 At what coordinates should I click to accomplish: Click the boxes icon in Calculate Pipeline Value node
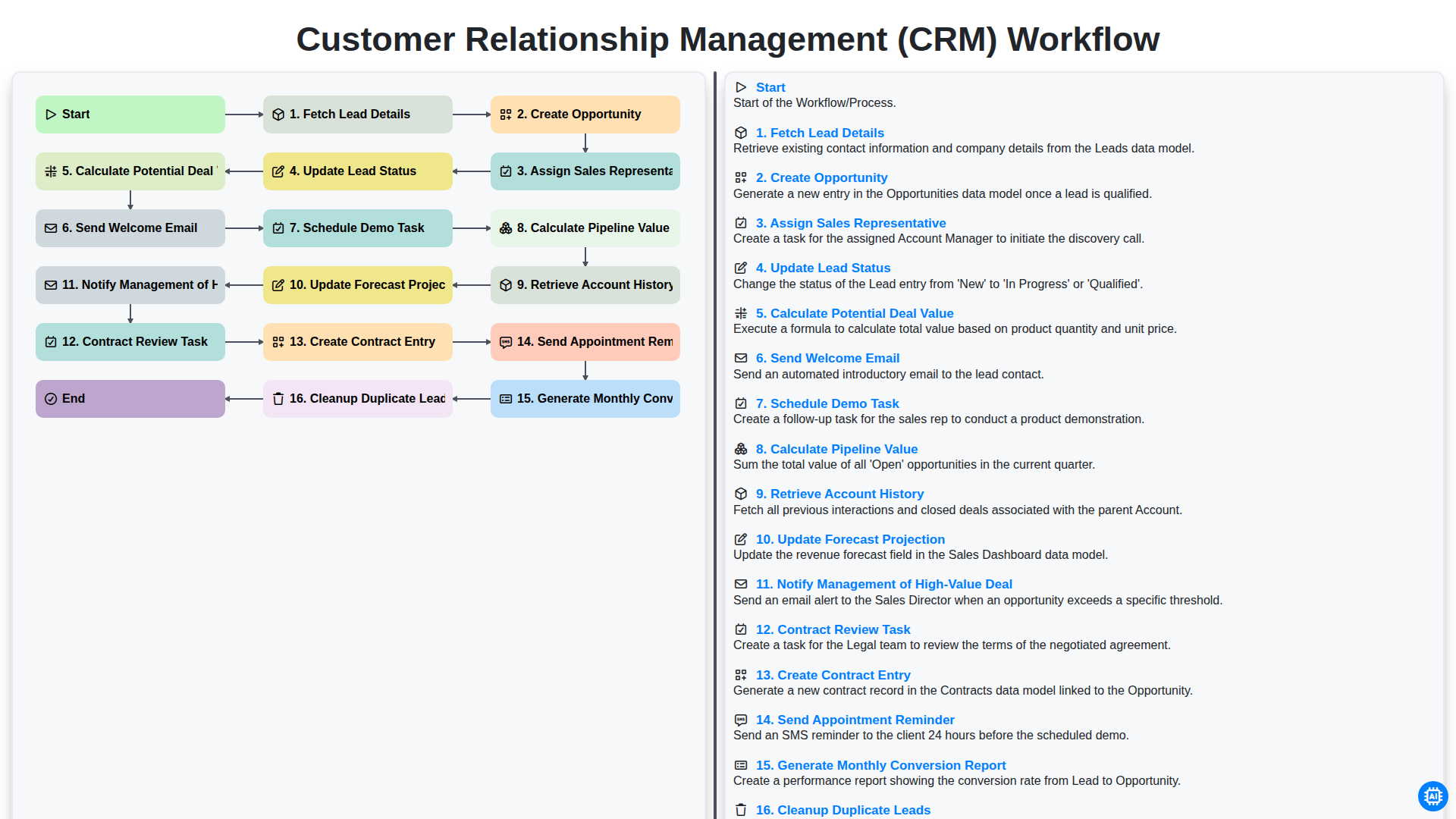pyautogui.click(x=506, y=228)
